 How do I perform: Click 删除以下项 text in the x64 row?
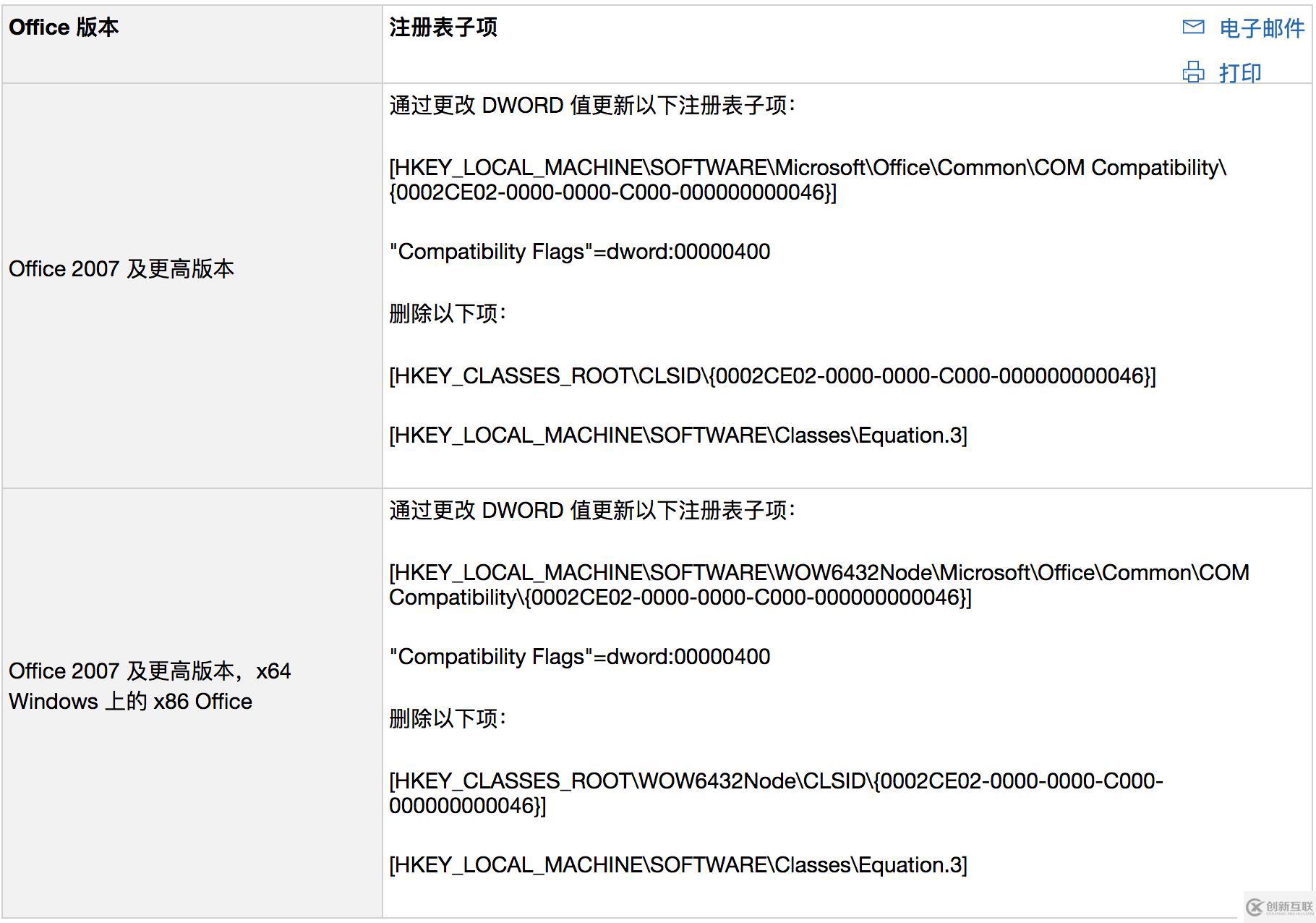[447, 719]
